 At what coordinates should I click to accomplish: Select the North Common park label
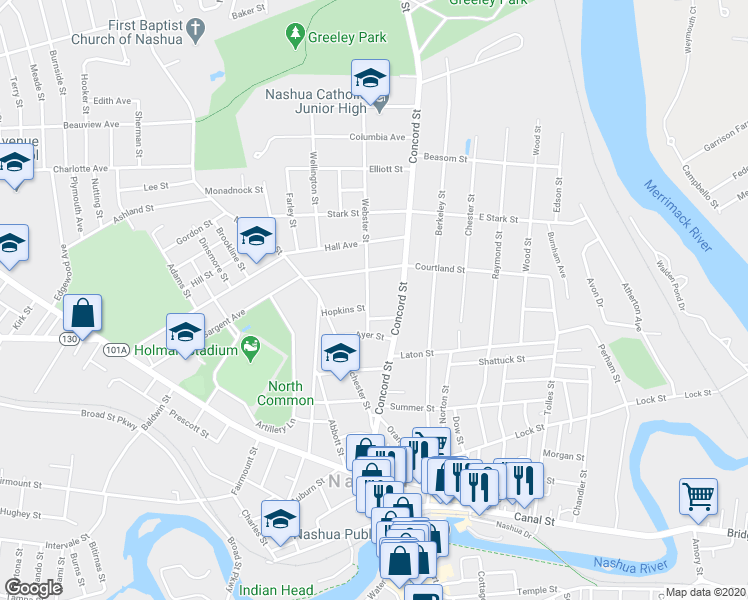[x=285, y=393]
